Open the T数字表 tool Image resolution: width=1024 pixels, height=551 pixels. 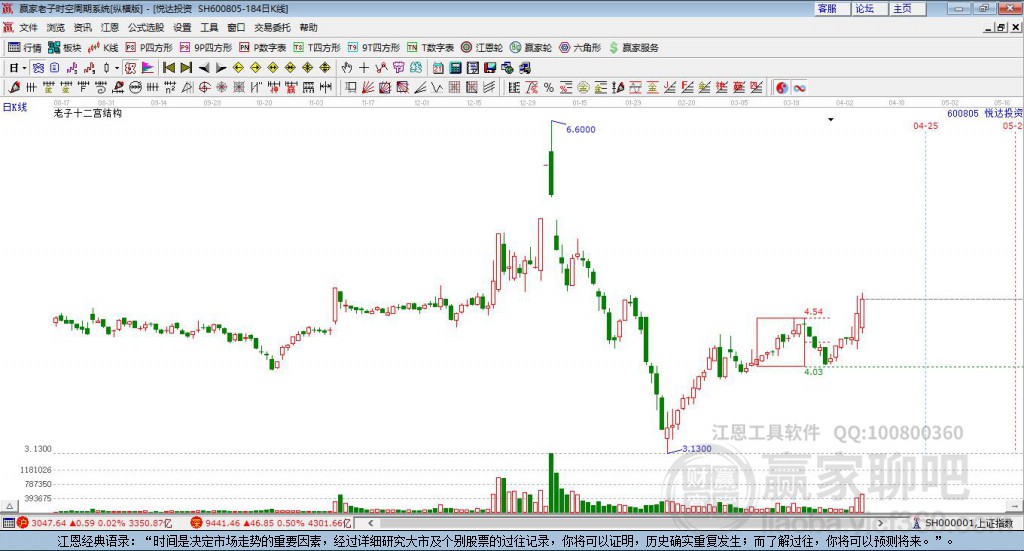point(430,48)
